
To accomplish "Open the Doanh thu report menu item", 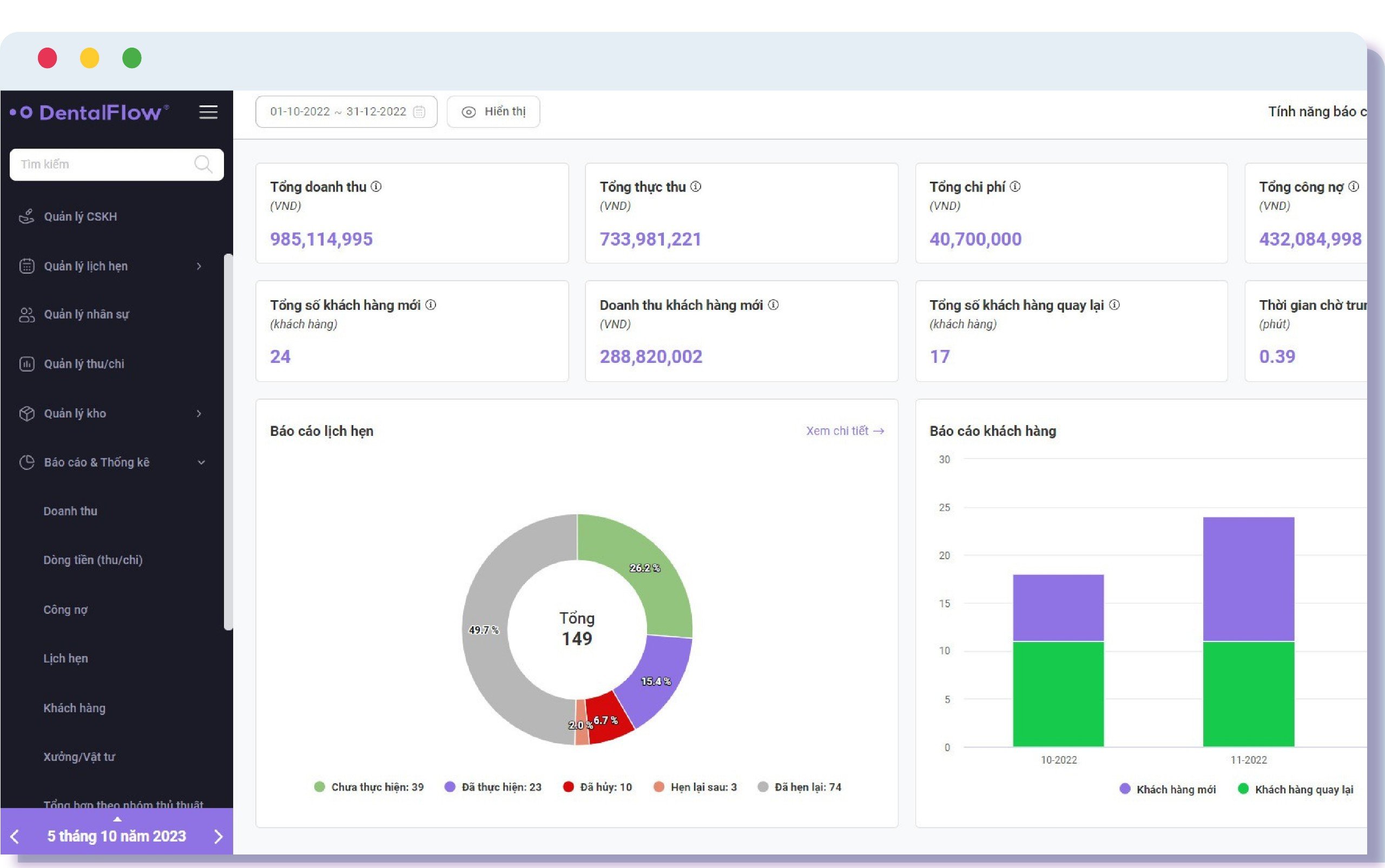I will [x=70, y=511].
